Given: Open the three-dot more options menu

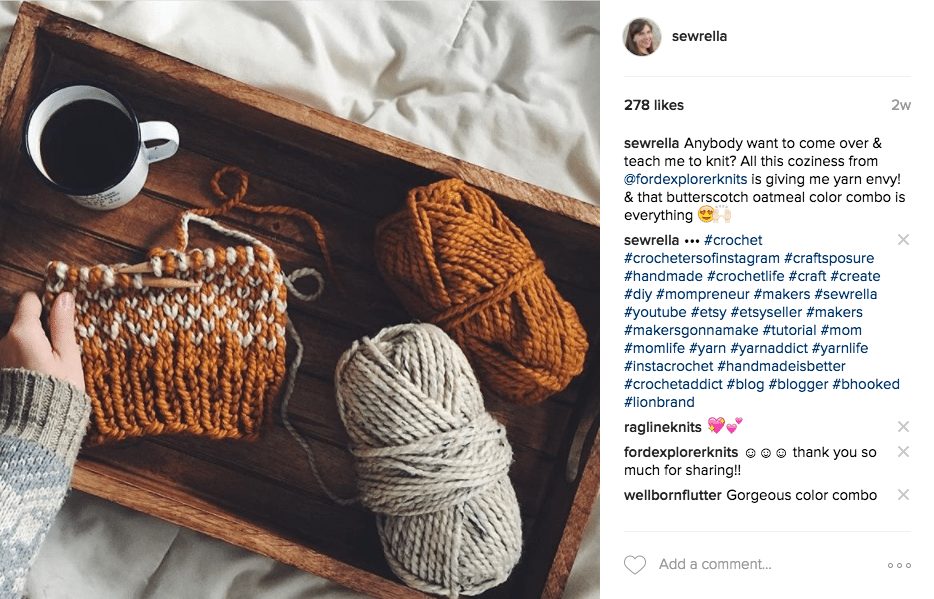Looking at the screenshot, I should [x=899, y=565].
